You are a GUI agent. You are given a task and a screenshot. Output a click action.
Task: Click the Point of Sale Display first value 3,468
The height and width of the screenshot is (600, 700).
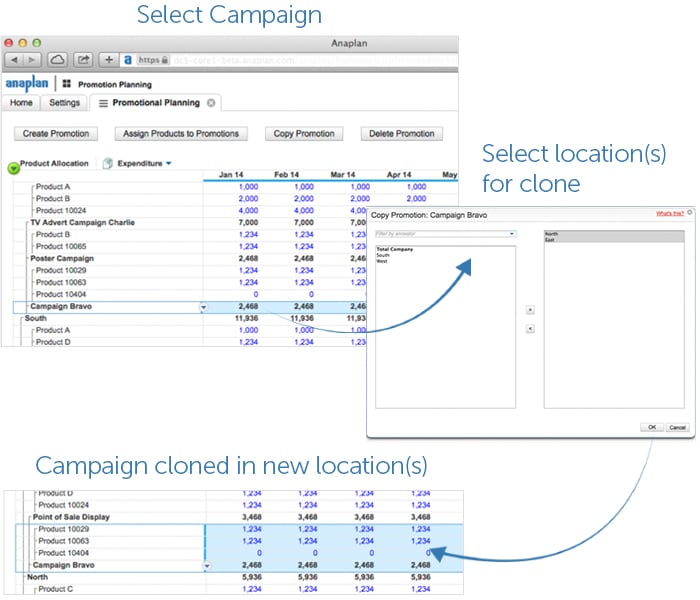[x=252, y=517]
